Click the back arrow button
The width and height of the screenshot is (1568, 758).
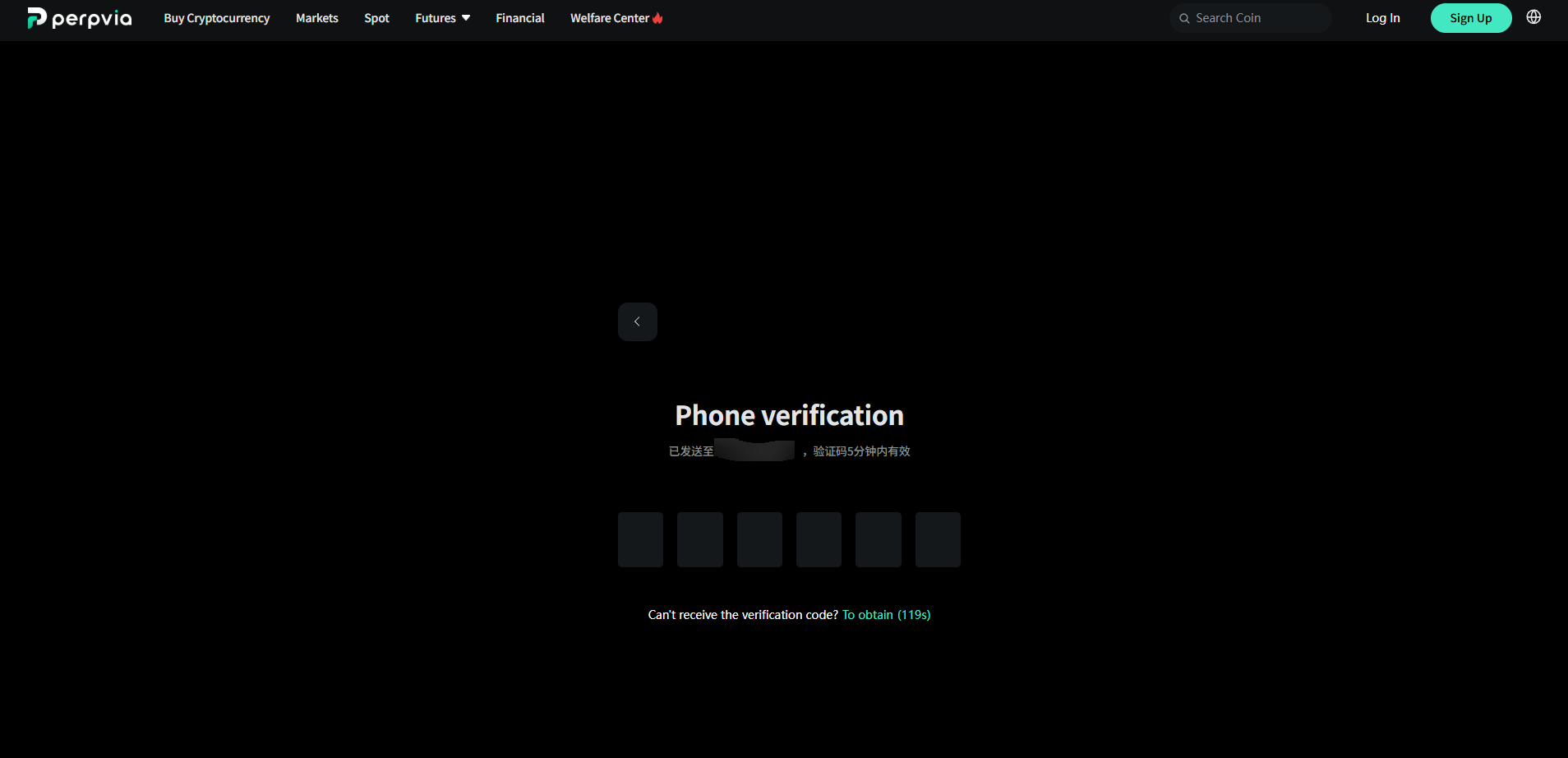638,321
